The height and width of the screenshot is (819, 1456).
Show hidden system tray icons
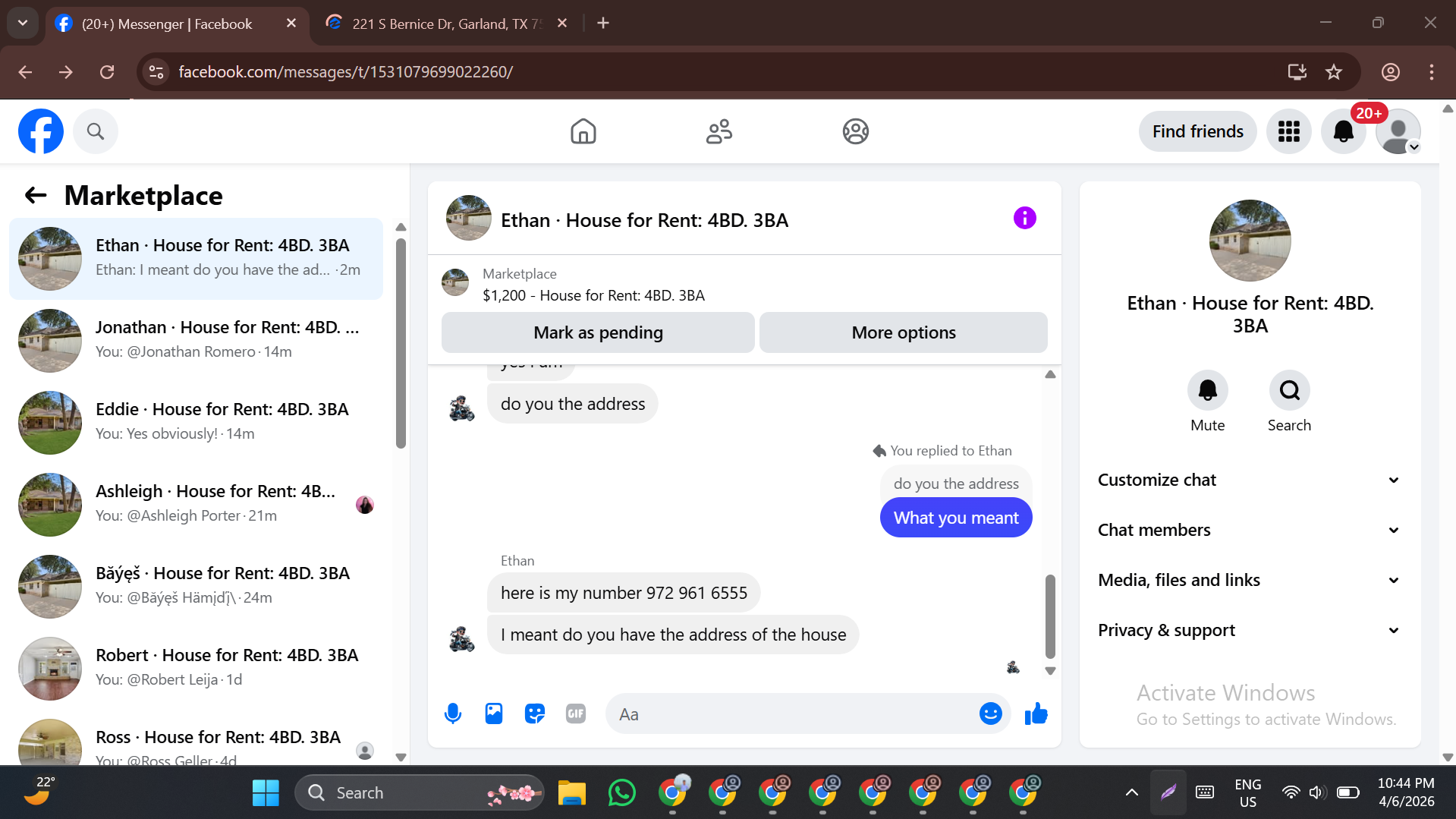[1131, 792]
